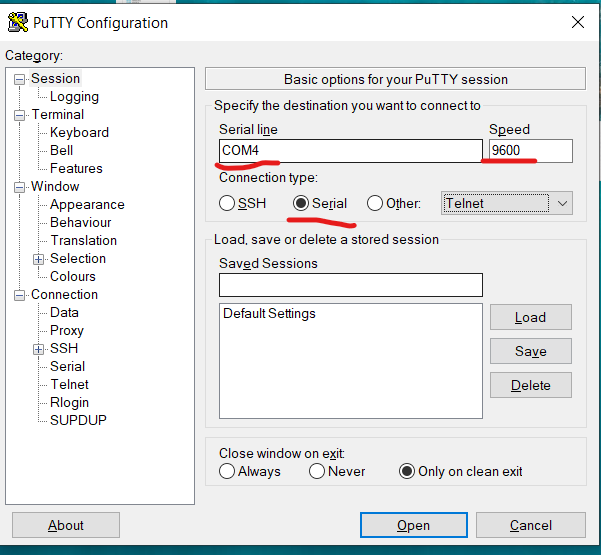Image resolution: width=601 pixels, height=555 pixels.
Task: Set close window on exit to Always
Action: tap(228, 471)
